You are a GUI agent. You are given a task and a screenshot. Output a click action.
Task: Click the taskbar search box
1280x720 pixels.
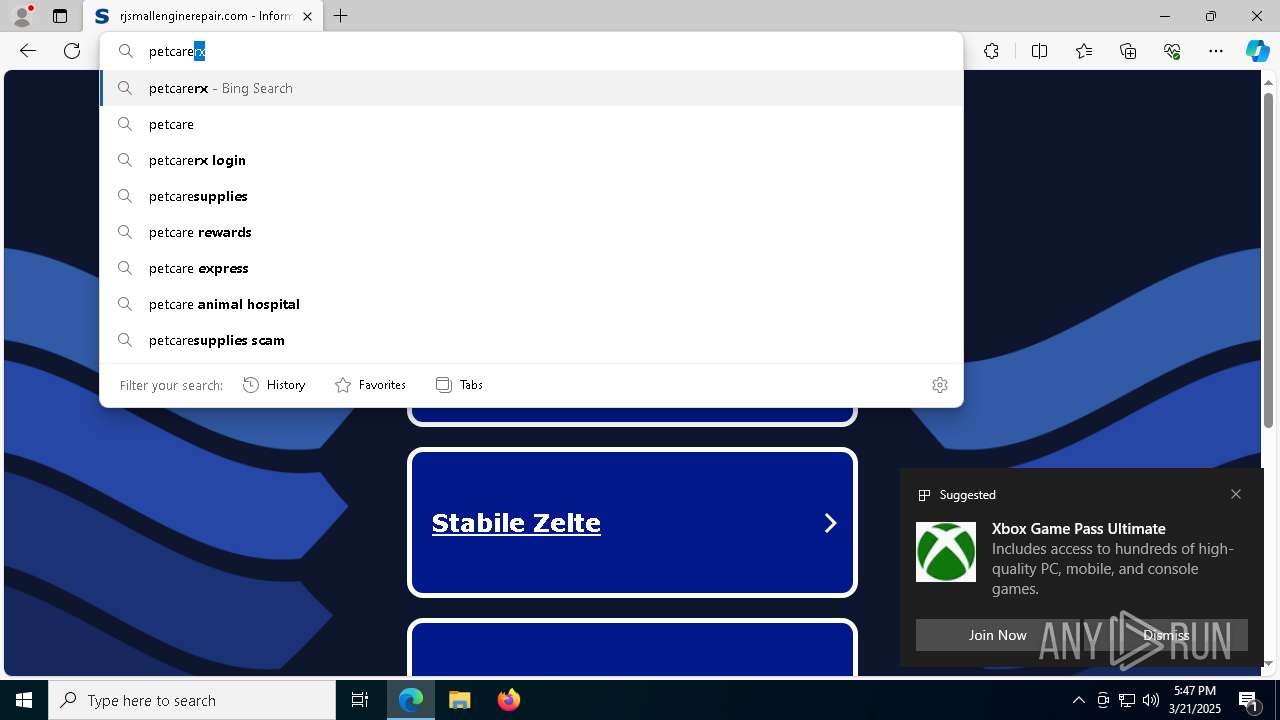pos(192,700)
